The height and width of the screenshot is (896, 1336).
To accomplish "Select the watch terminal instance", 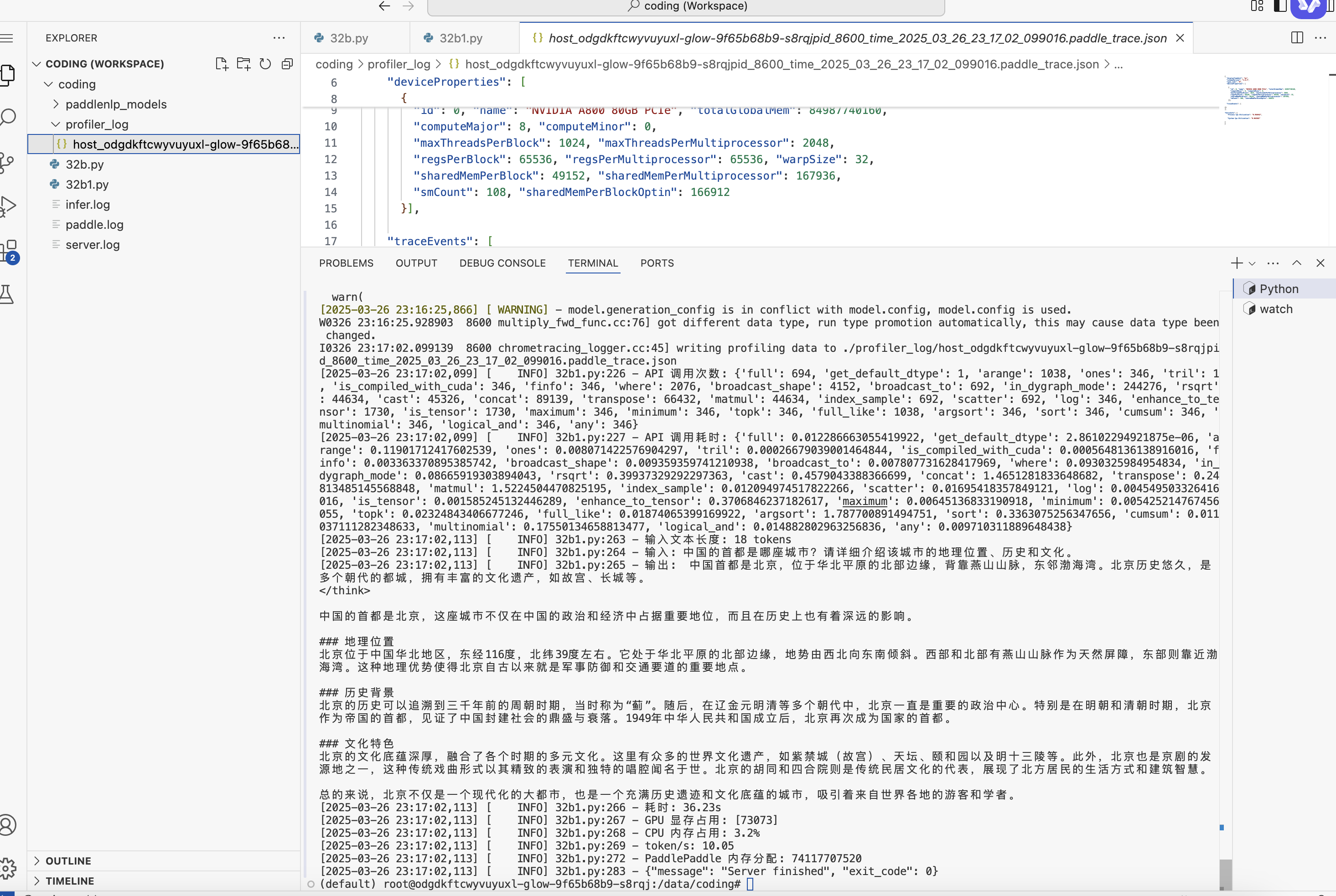I will 1275,309.
